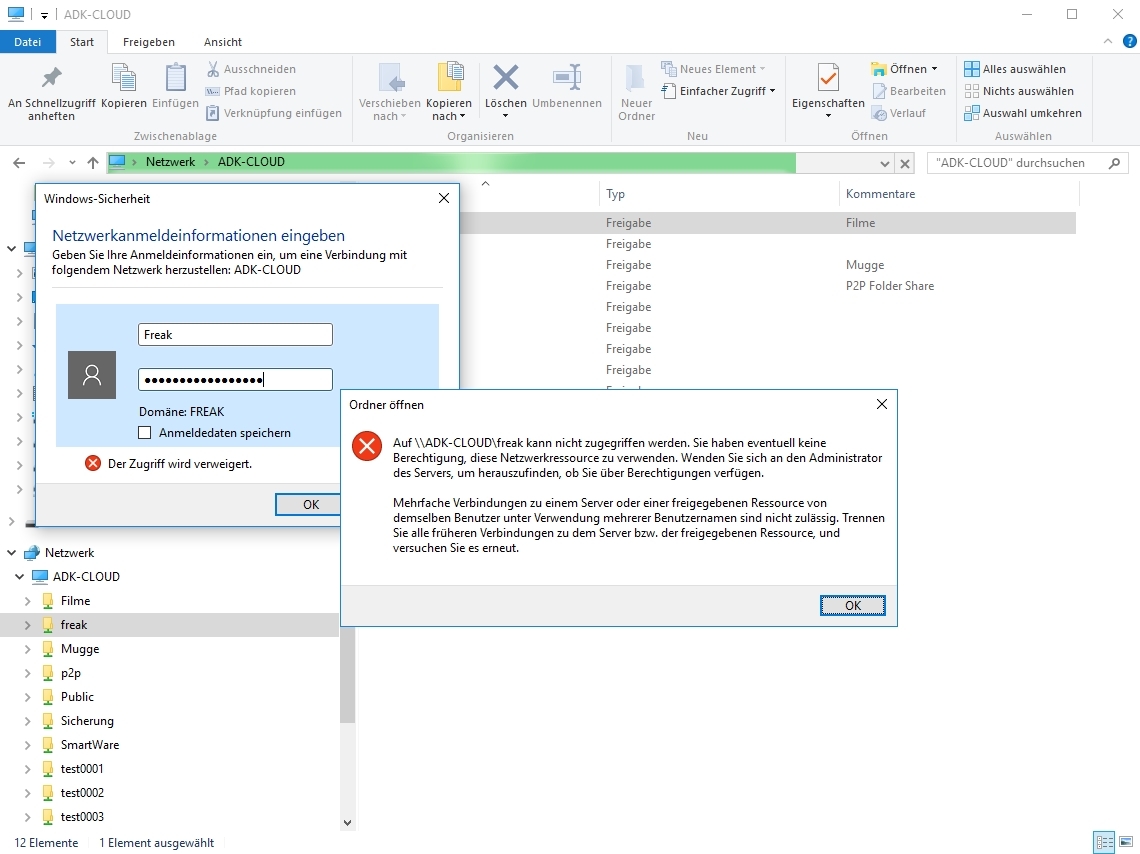This screenshot has height=854, width=1140.
Task: Click the SmartWare share folder icon
Action: [x=48, y=744]
